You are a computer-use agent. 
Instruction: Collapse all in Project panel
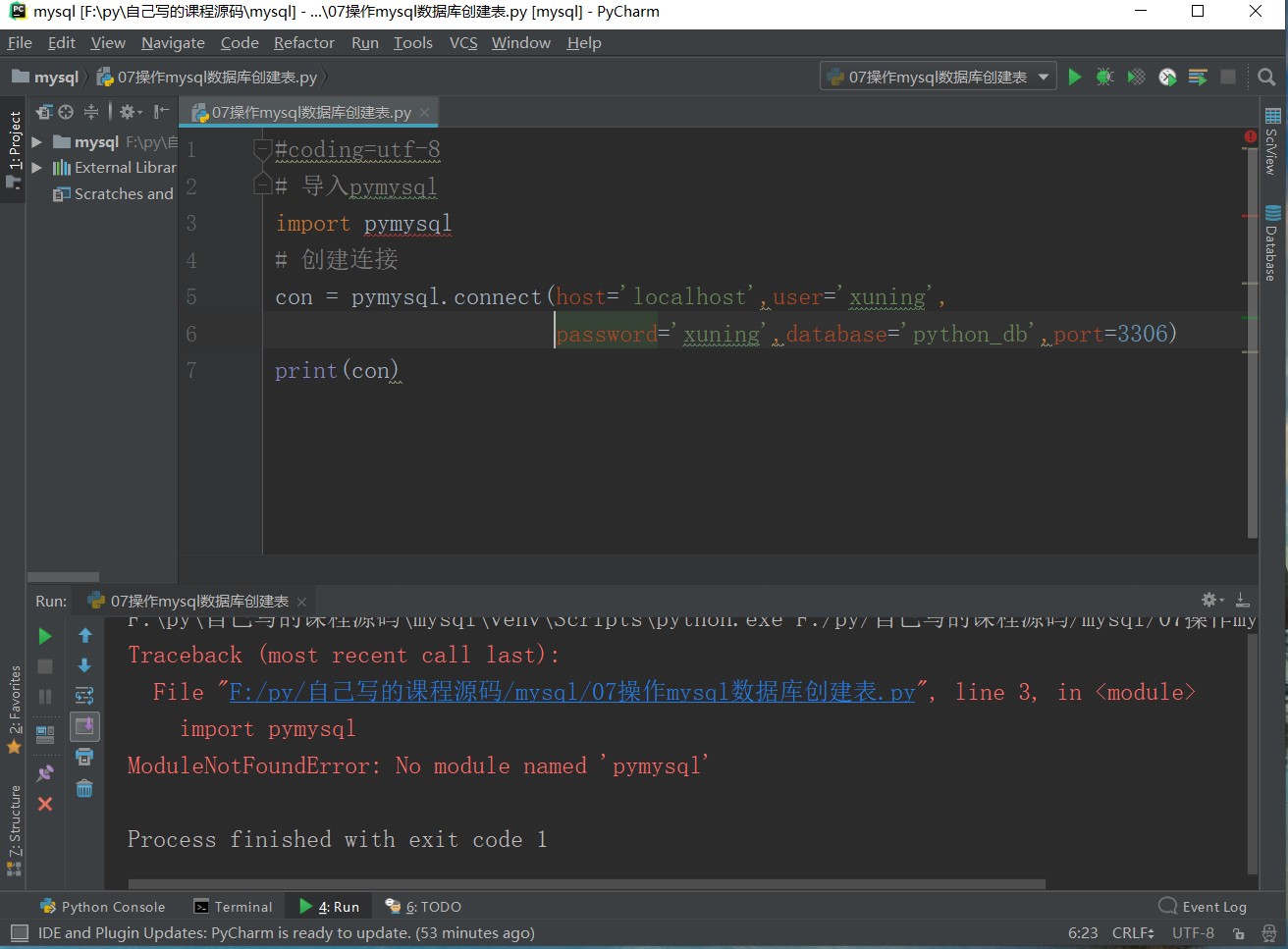(x=91, y=112)
